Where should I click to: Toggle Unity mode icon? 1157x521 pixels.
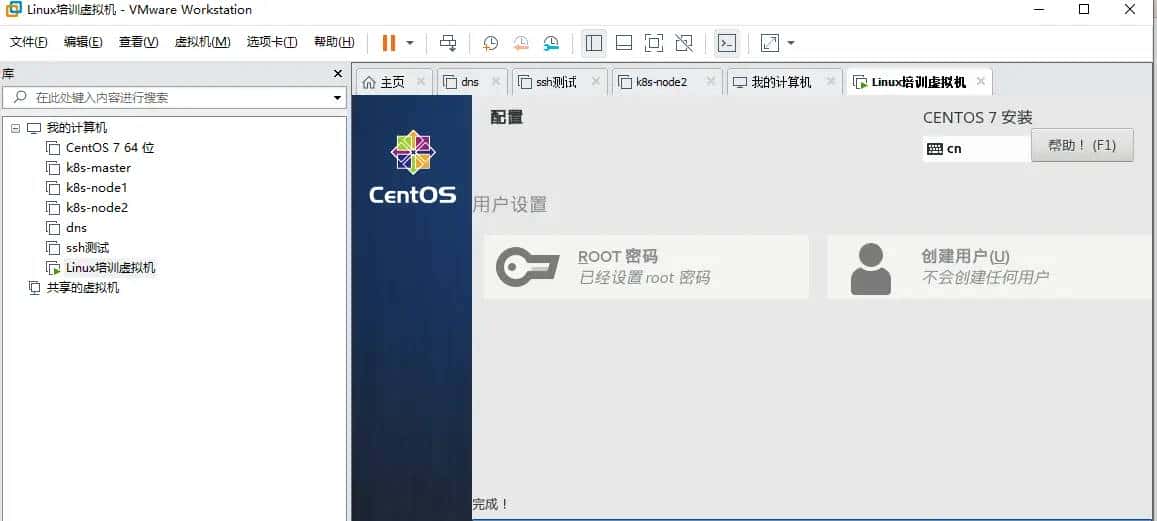click(x=684, y=43)
